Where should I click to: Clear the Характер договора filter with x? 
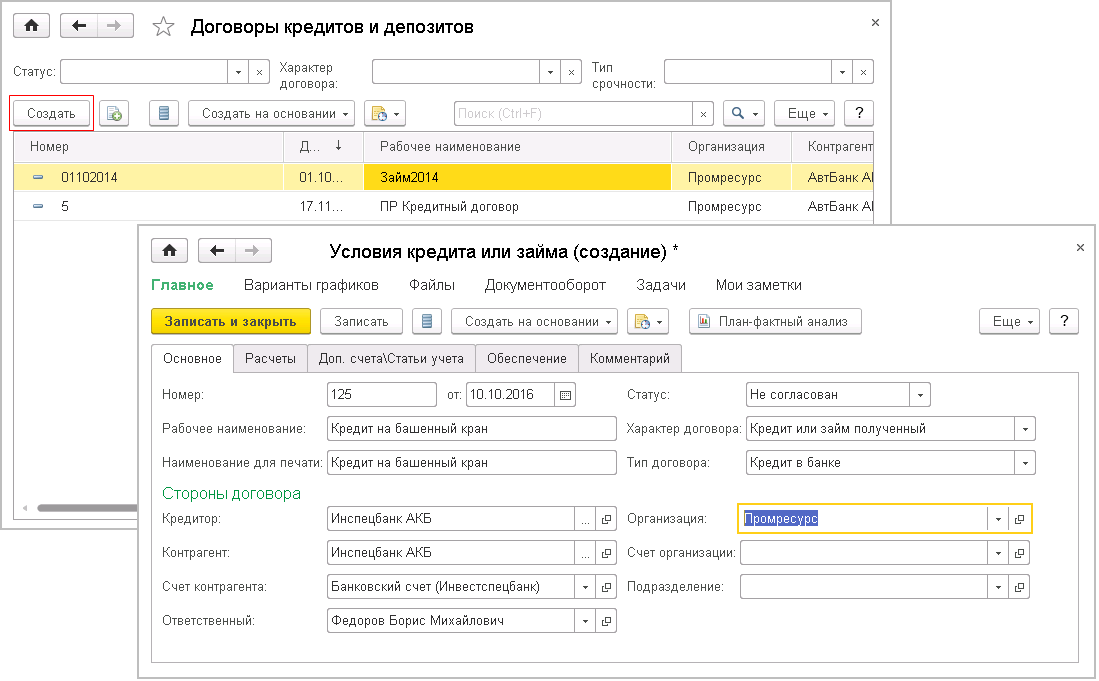[571, 72]
